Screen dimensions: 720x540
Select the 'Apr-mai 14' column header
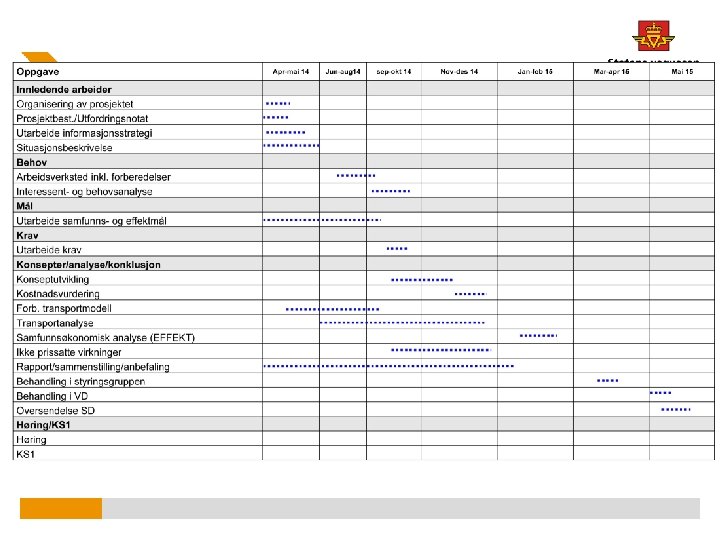pyautogui.click(x=291, y=72)
